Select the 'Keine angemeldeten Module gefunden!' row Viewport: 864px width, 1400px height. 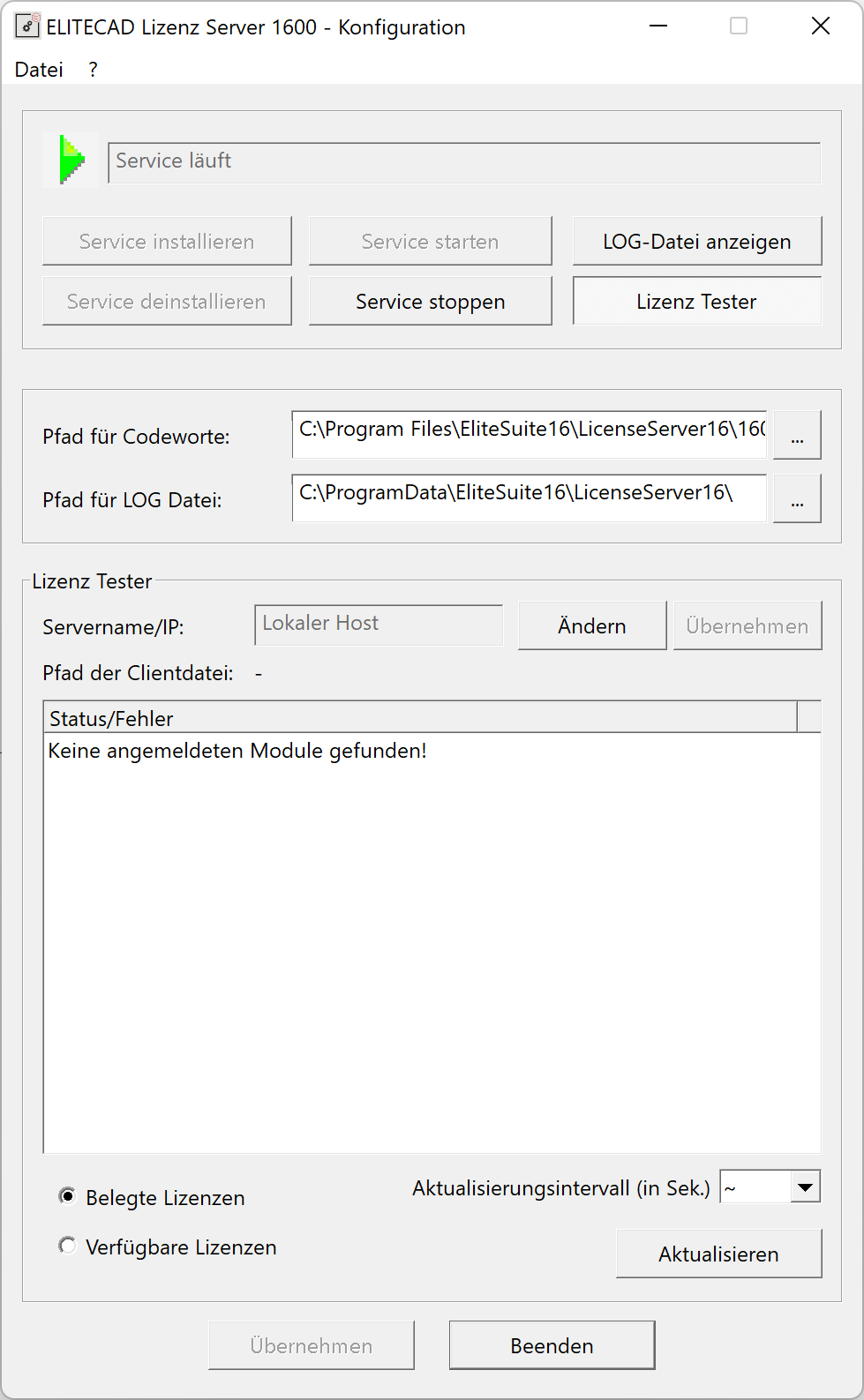[237, 751]
